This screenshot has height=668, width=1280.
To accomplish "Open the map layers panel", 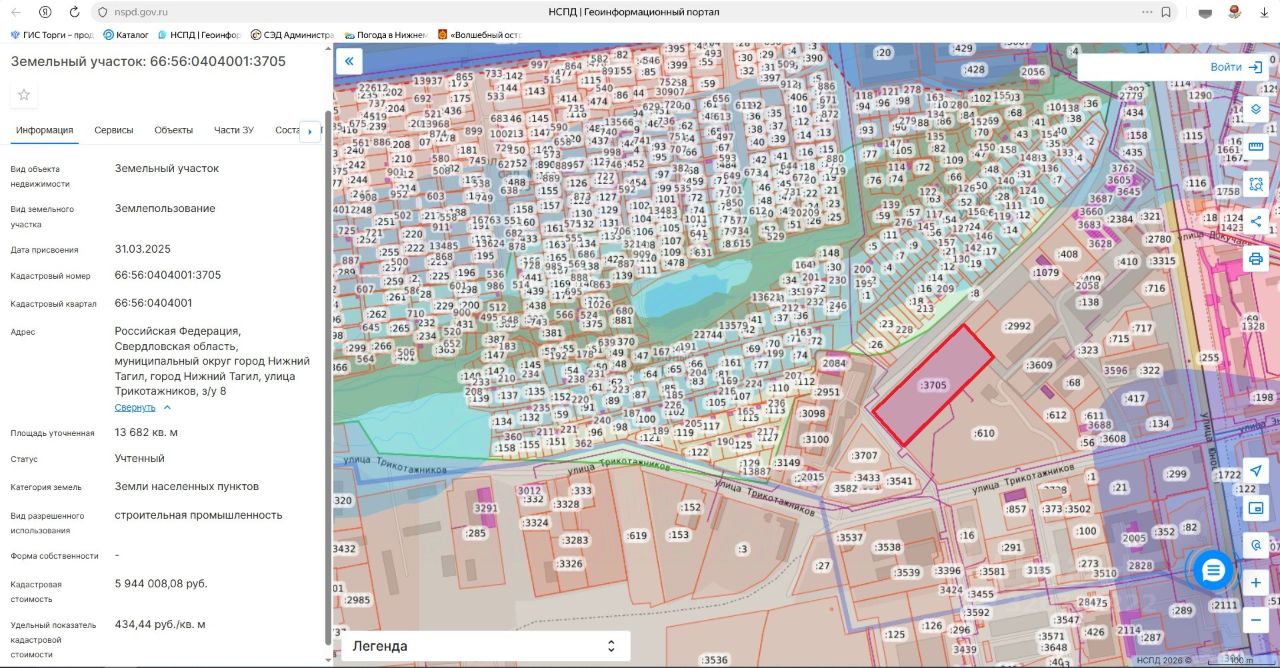I will [1256, 110].
